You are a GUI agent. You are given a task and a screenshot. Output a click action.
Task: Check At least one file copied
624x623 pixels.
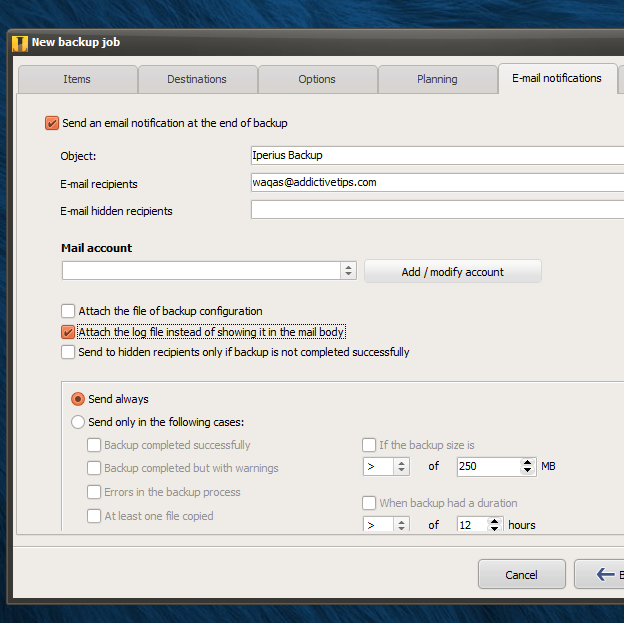tap(94, 516)
